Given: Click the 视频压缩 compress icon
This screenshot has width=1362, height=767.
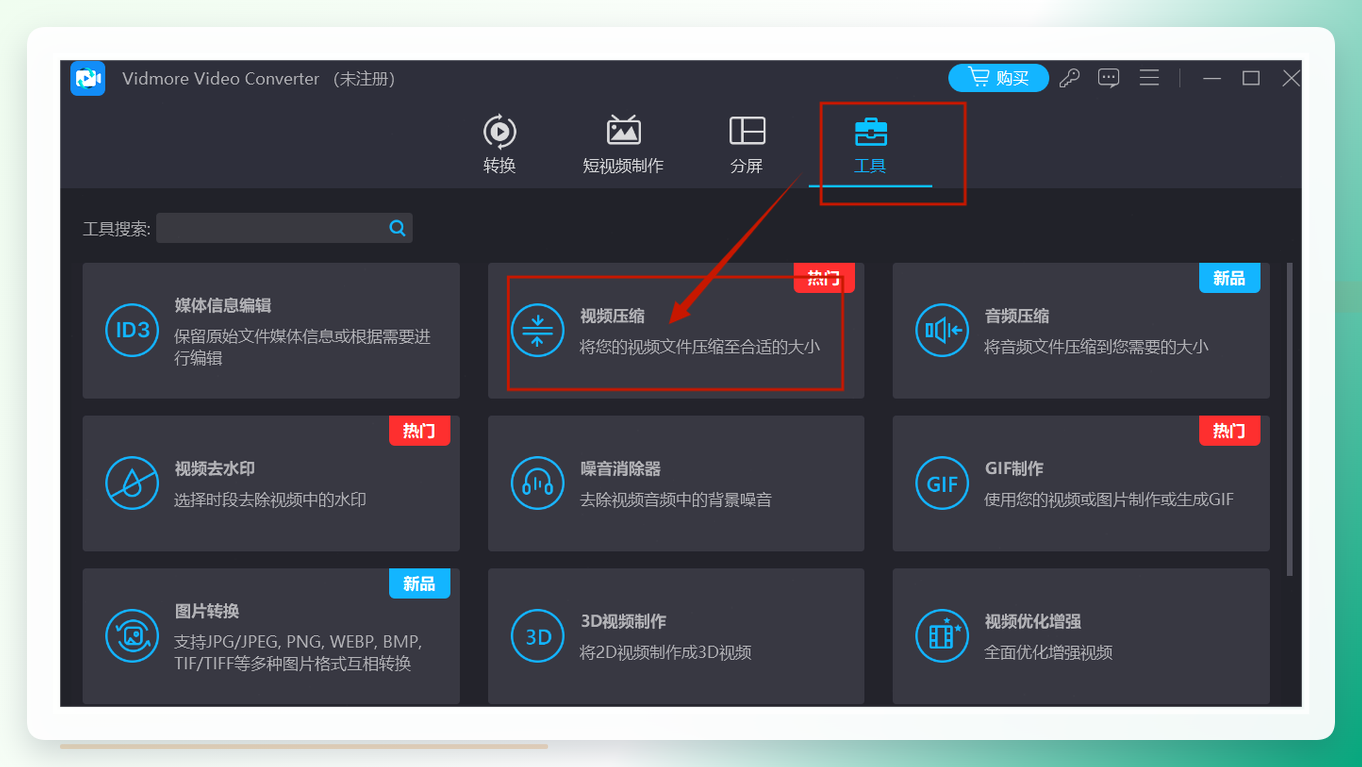Looking at the screenshot, I should [538, 330].
